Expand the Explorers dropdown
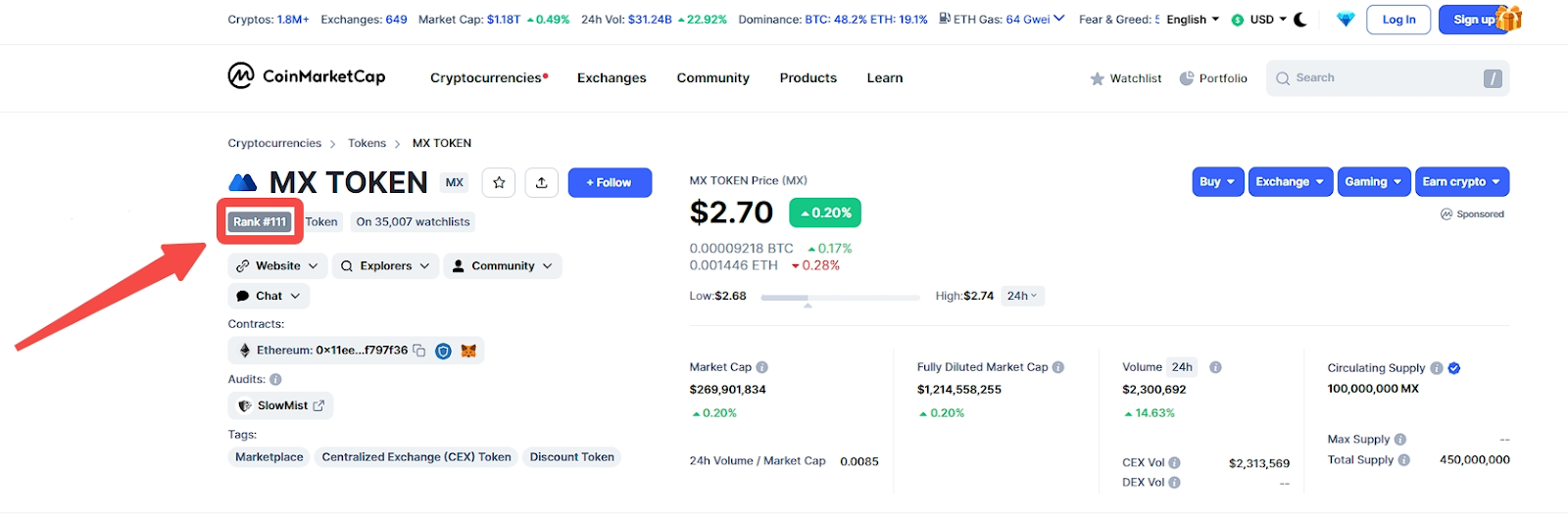 click(385, 266)
